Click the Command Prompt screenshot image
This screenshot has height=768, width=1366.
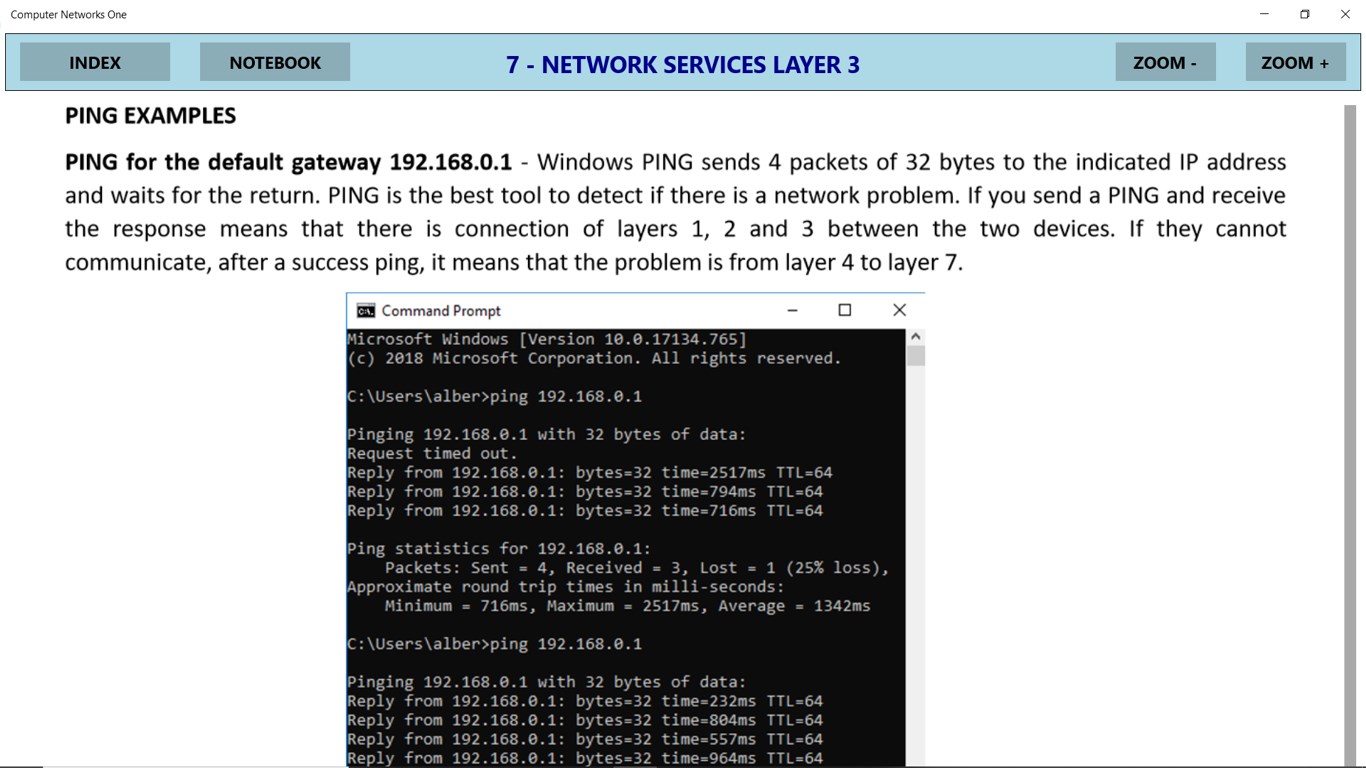635,530
